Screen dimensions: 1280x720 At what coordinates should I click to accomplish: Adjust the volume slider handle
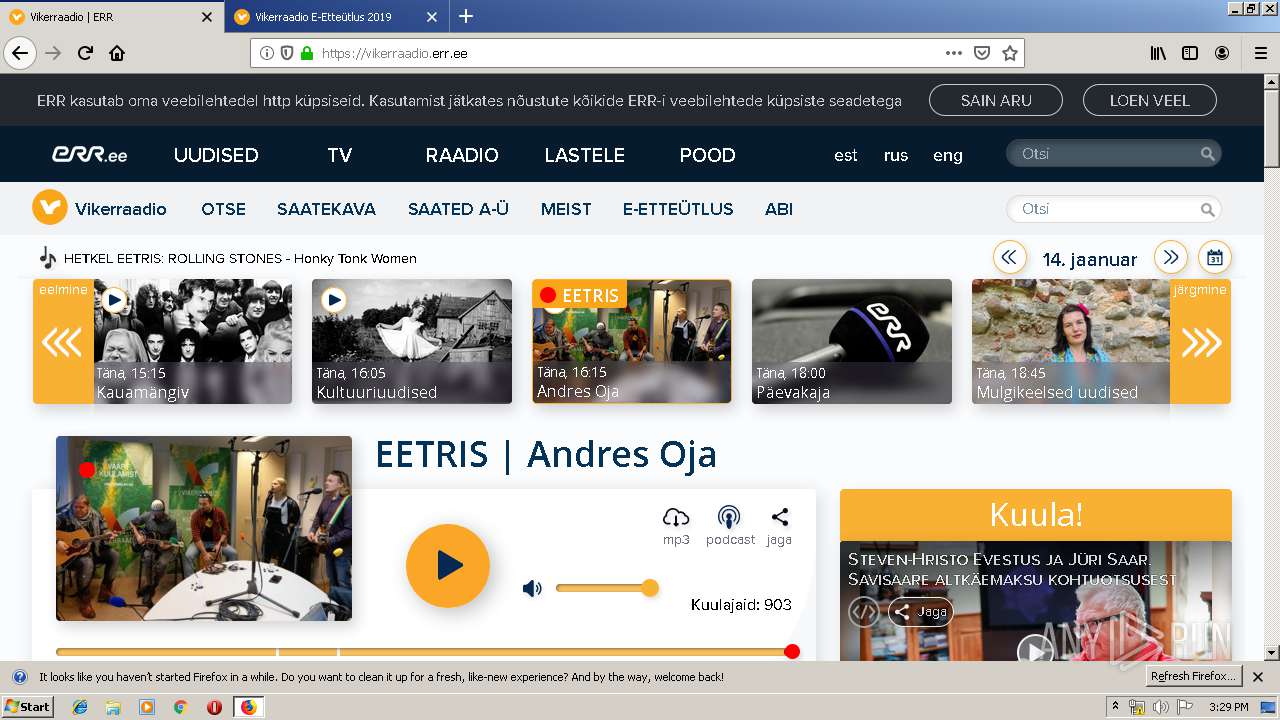point(650,587)
